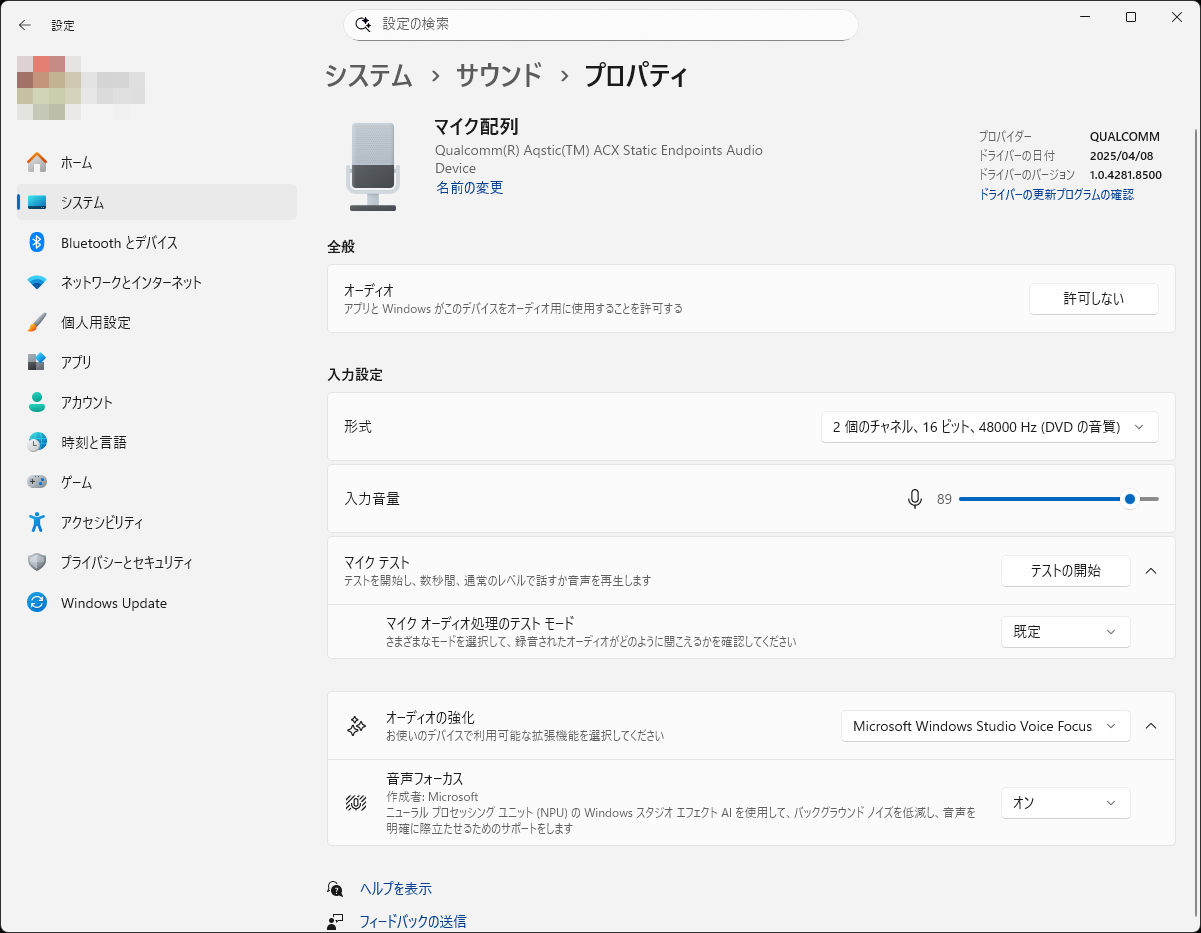Open the Microsoft Windows Studio Voice Focus dropdown

(x=984, y=726)
